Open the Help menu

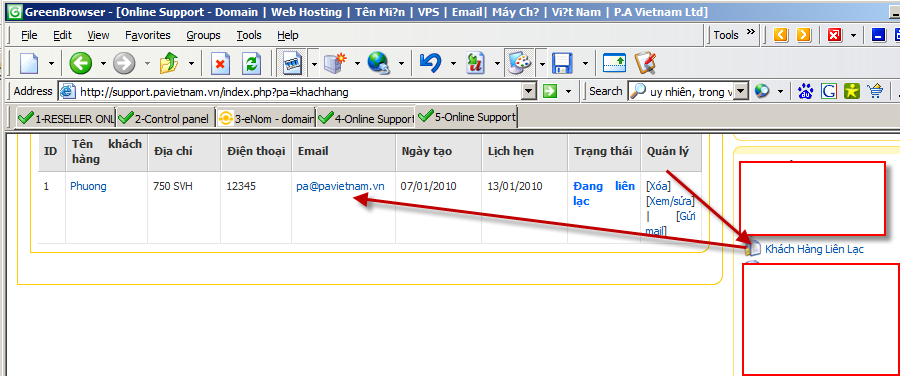point(288,35)
